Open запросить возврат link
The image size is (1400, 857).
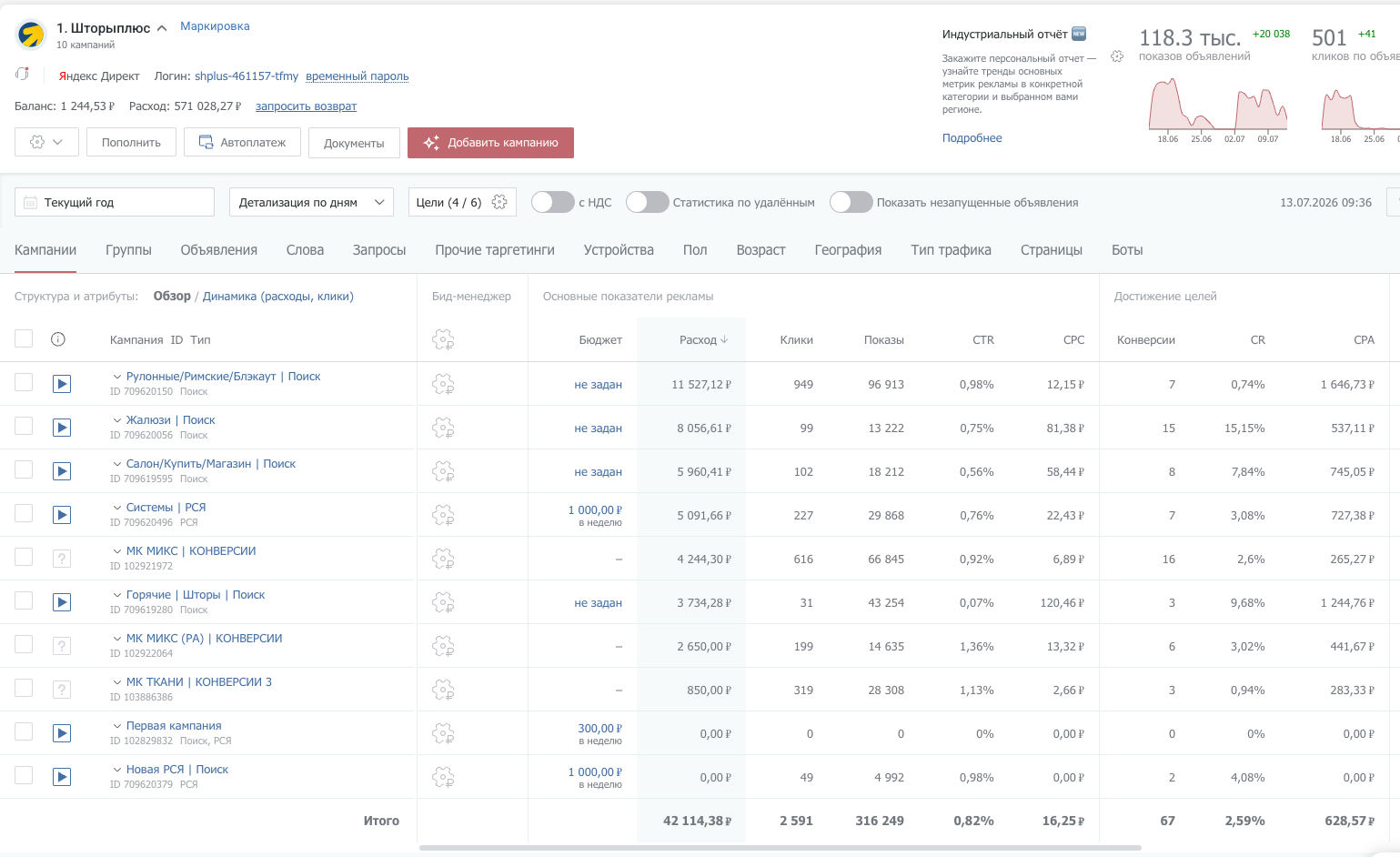[306, 106]
